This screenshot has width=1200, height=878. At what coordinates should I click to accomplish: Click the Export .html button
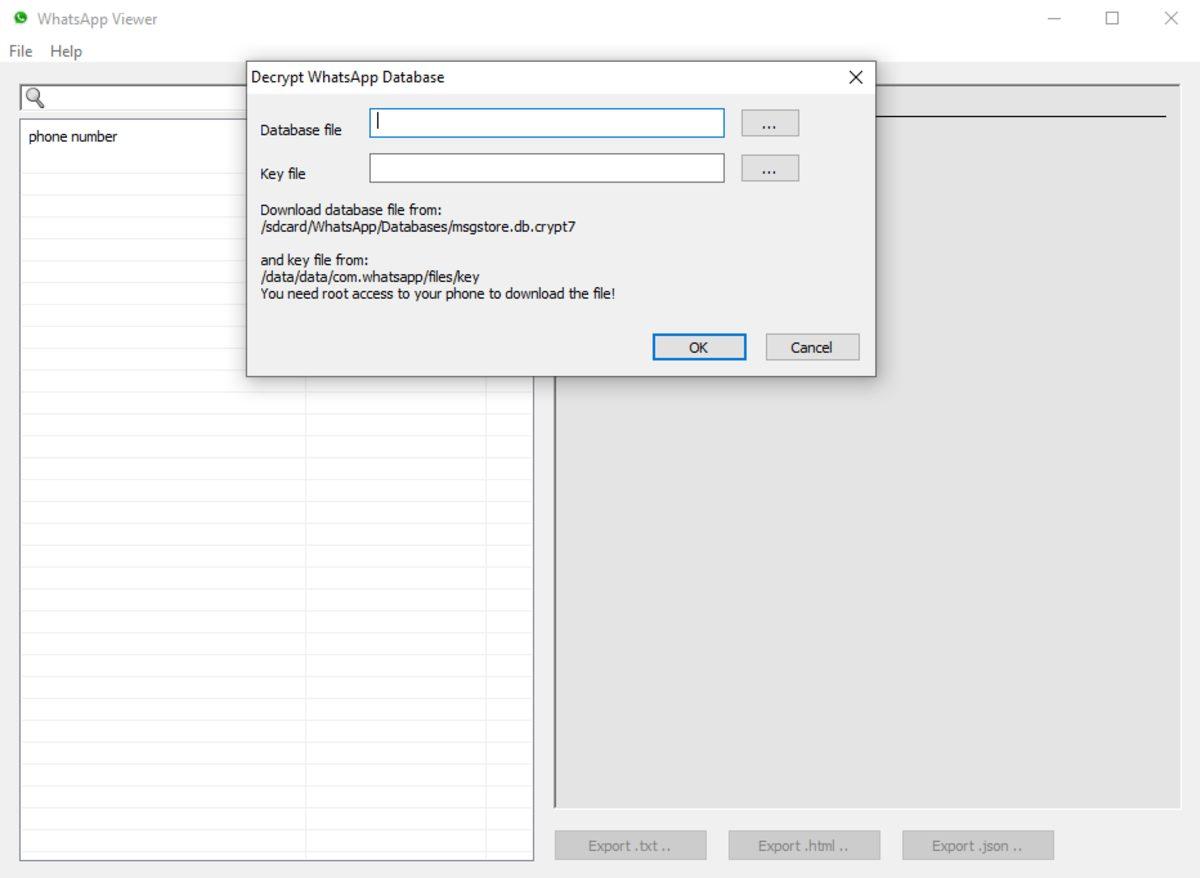(804, 846)
